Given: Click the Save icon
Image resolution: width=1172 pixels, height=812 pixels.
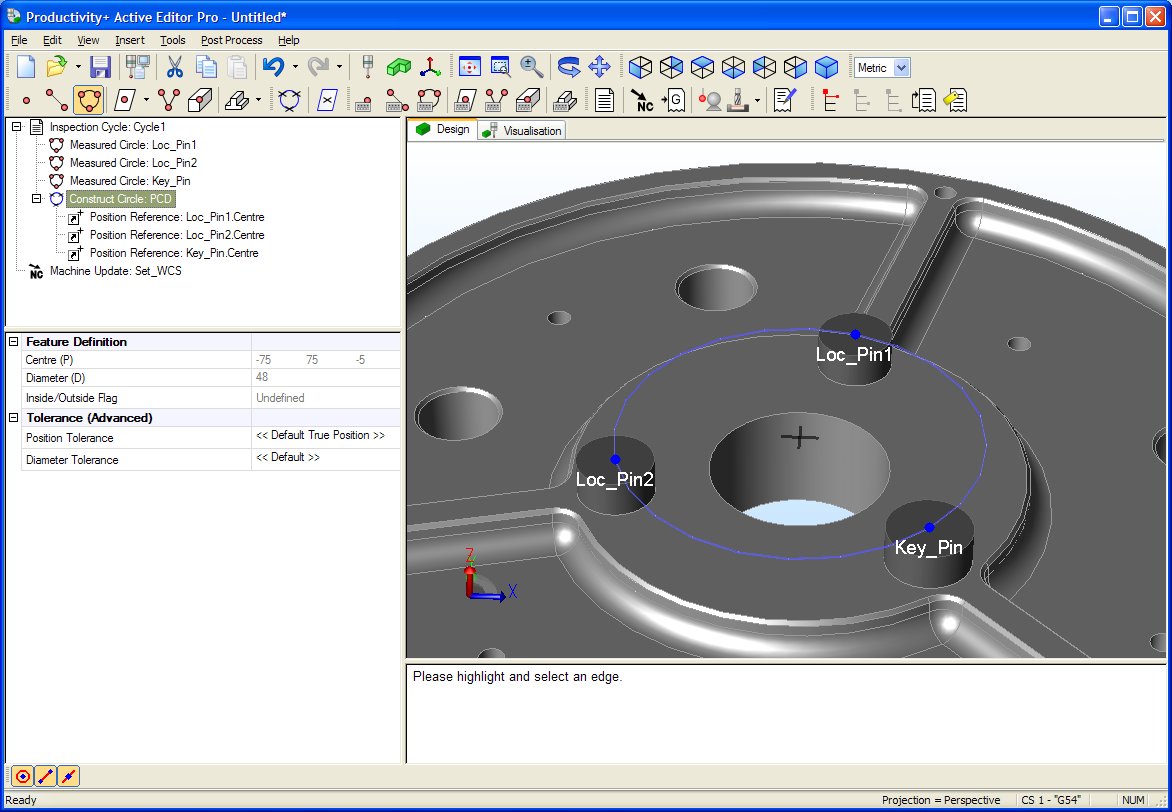Looking at the screenshot, I should 101,67.
